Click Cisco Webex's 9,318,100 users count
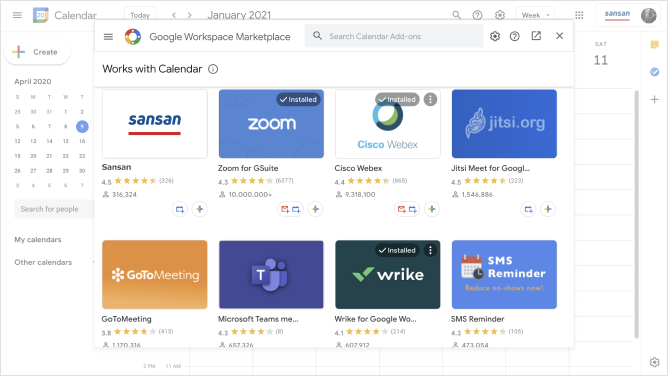The width and height of the screenshot is (668, 376). 360,195
